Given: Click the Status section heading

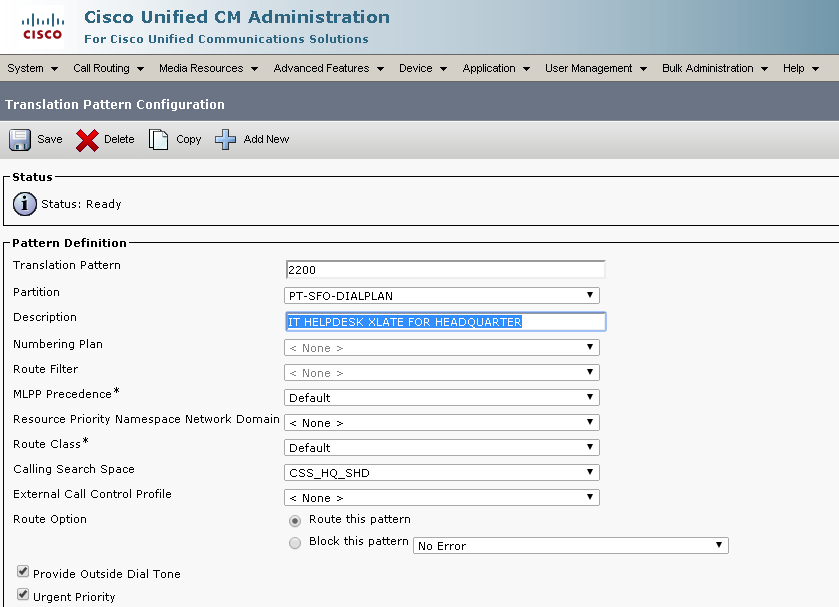Looking at the screenshot, I should [x=32, y=177].
